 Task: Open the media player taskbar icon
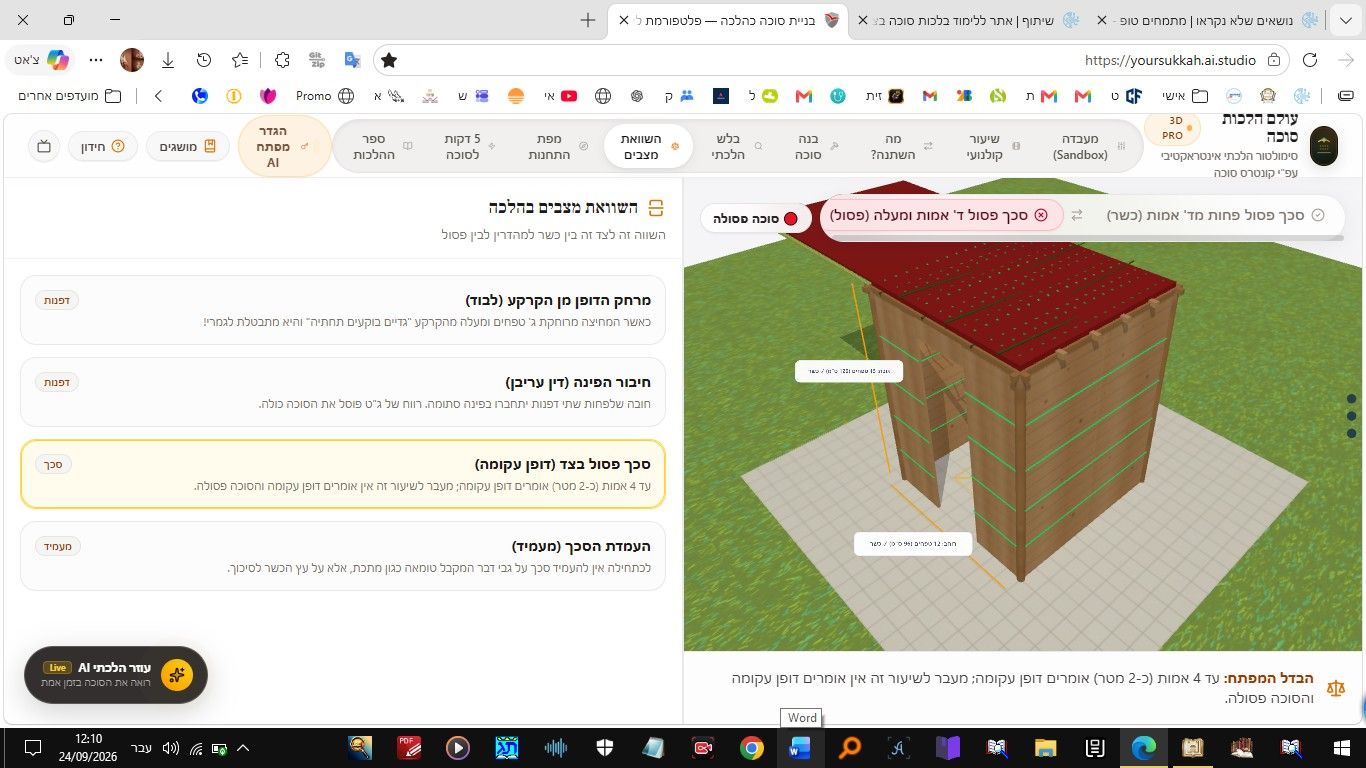458,747
